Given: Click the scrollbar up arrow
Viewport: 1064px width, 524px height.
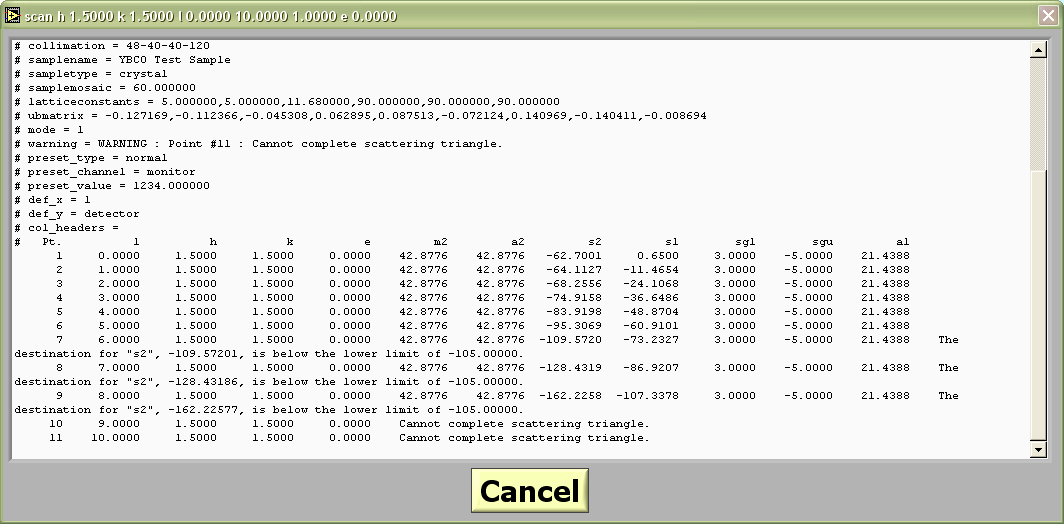Looking at the screenshot, I should click(x=1037, y=51).
